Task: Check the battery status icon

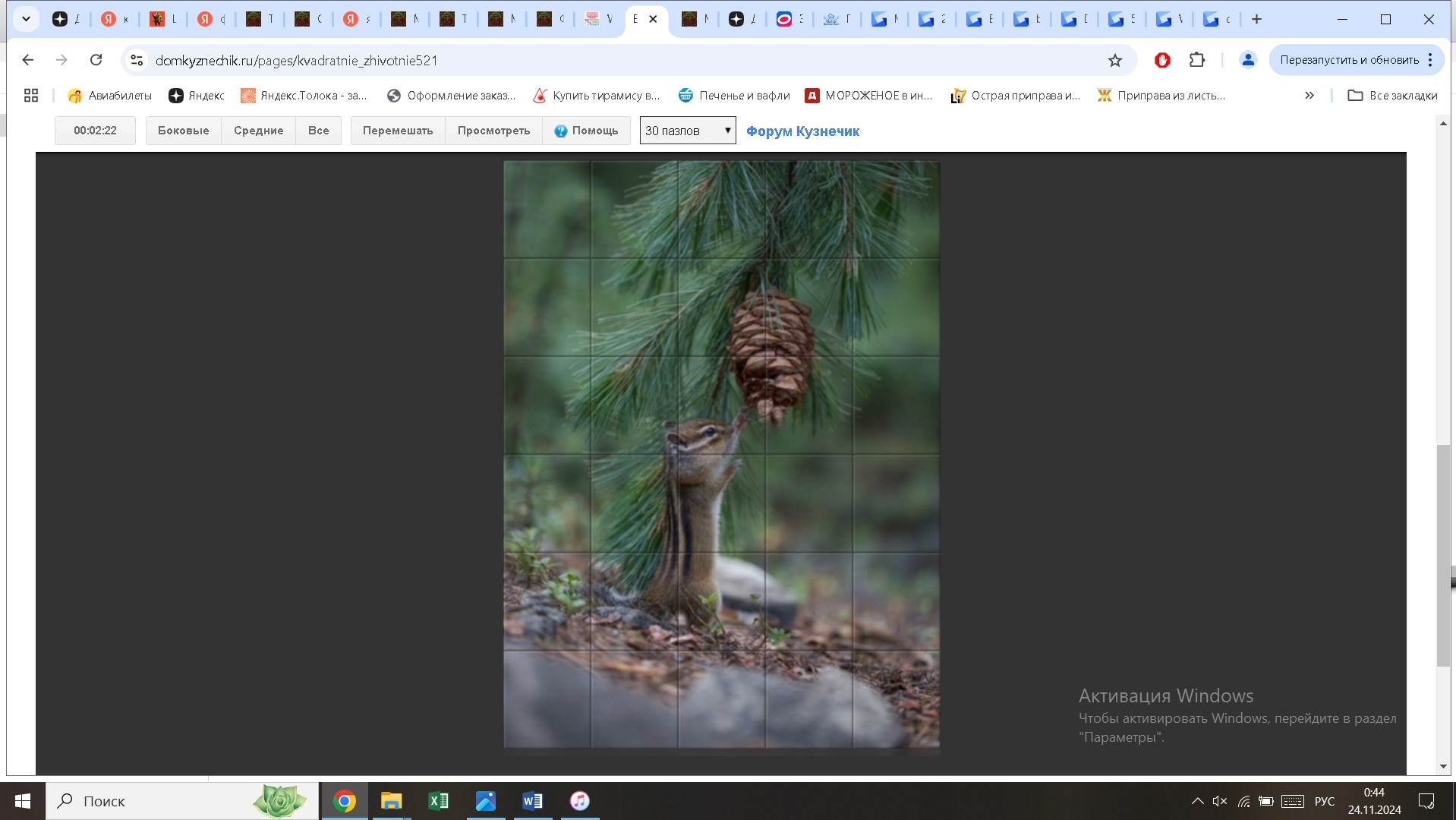Action: [x=1265, y=801]
